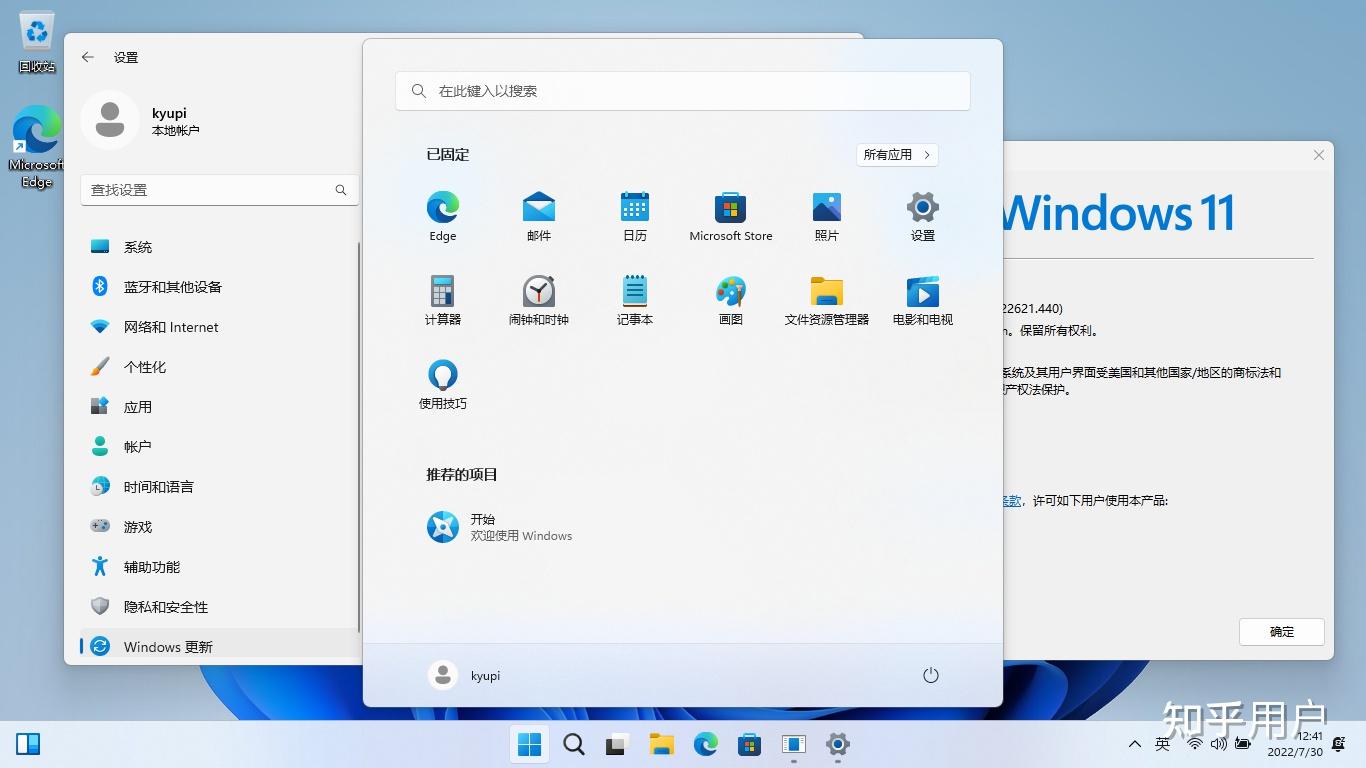Click the 开始 recommended item

(x=500, y=527)
